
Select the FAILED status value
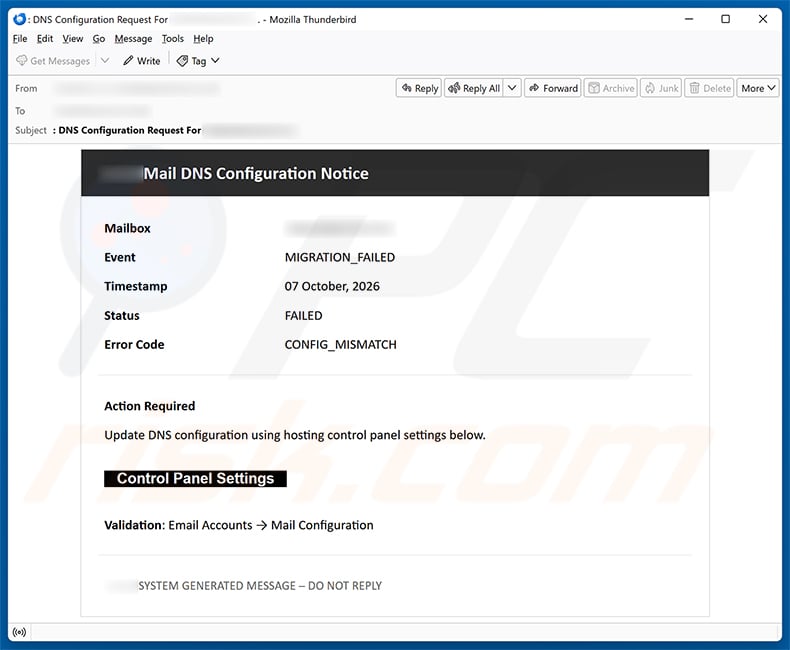pyautogui.click(x=303, y=315)
